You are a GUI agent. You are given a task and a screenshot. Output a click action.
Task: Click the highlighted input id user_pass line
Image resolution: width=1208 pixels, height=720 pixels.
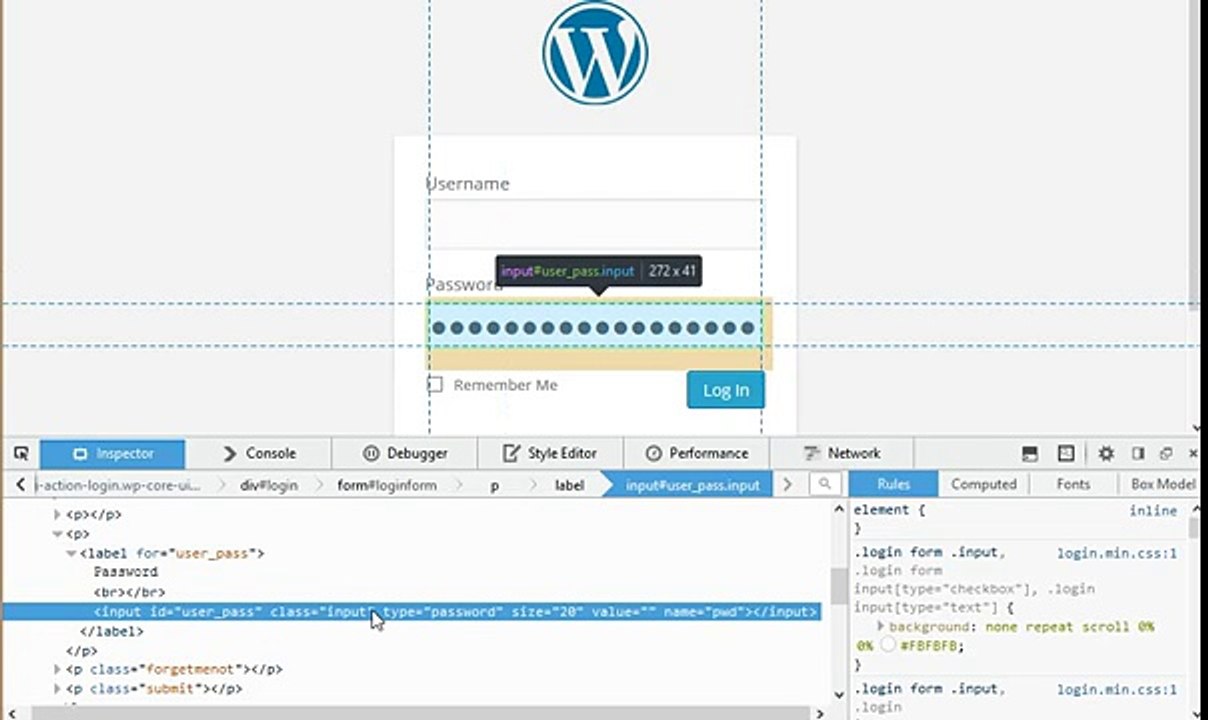coord(412,611)
